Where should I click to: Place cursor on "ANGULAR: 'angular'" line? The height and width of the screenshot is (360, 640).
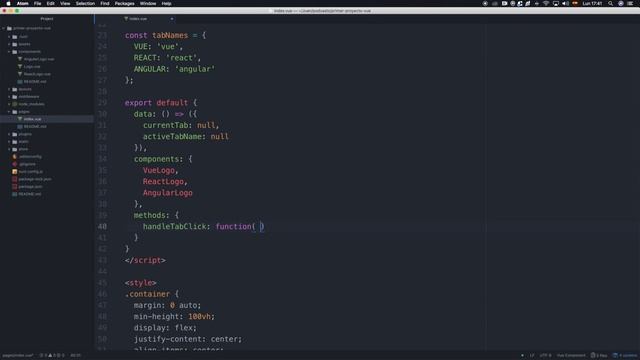click(174, 69)
